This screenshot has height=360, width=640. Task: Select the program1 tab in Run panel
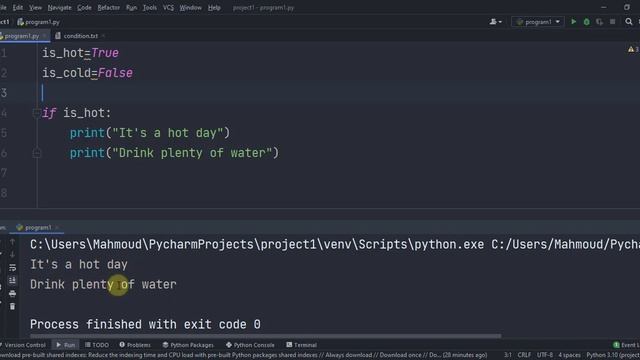(x=38, y=227)
